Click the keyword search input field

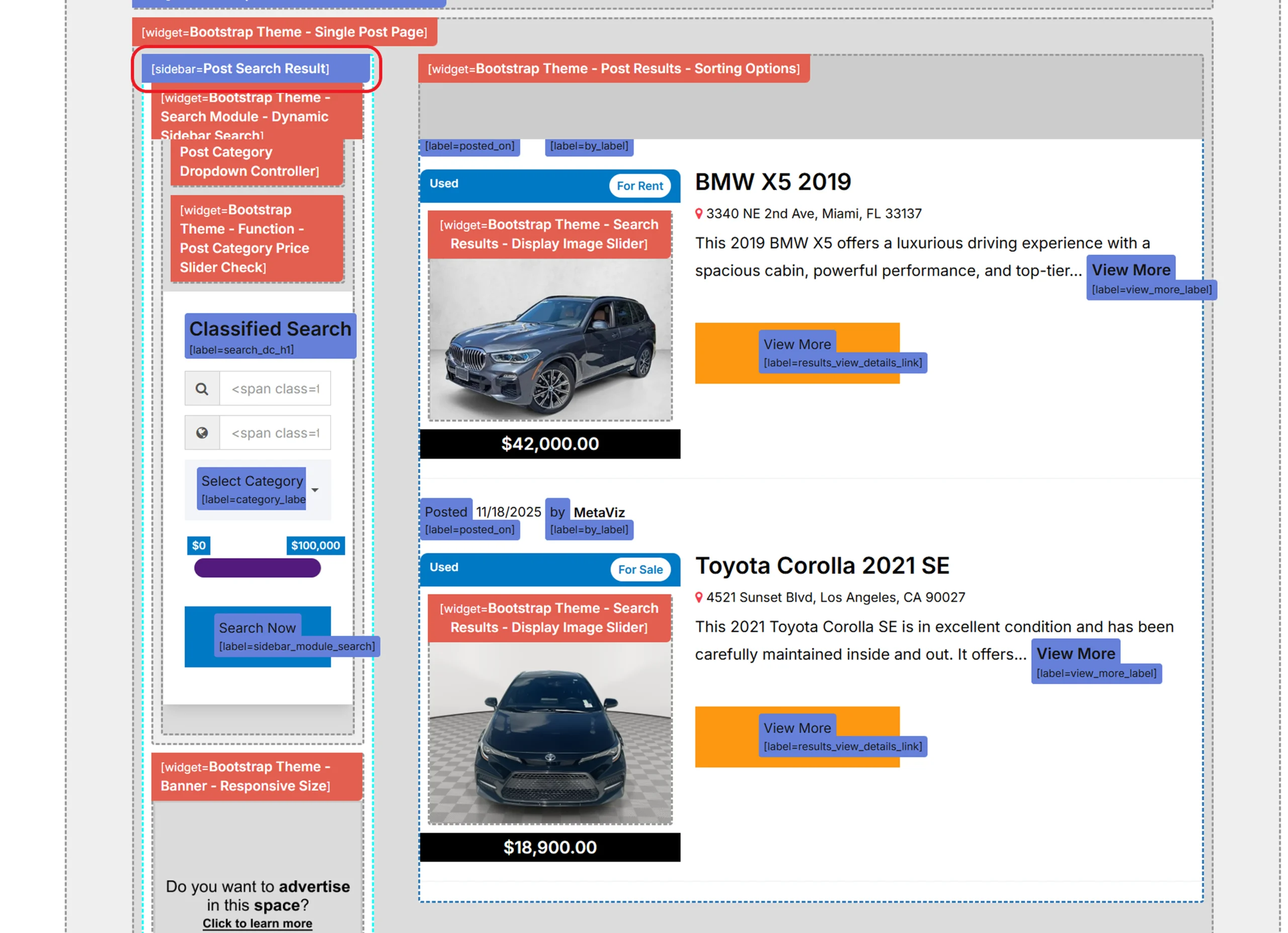pos(275,389)
